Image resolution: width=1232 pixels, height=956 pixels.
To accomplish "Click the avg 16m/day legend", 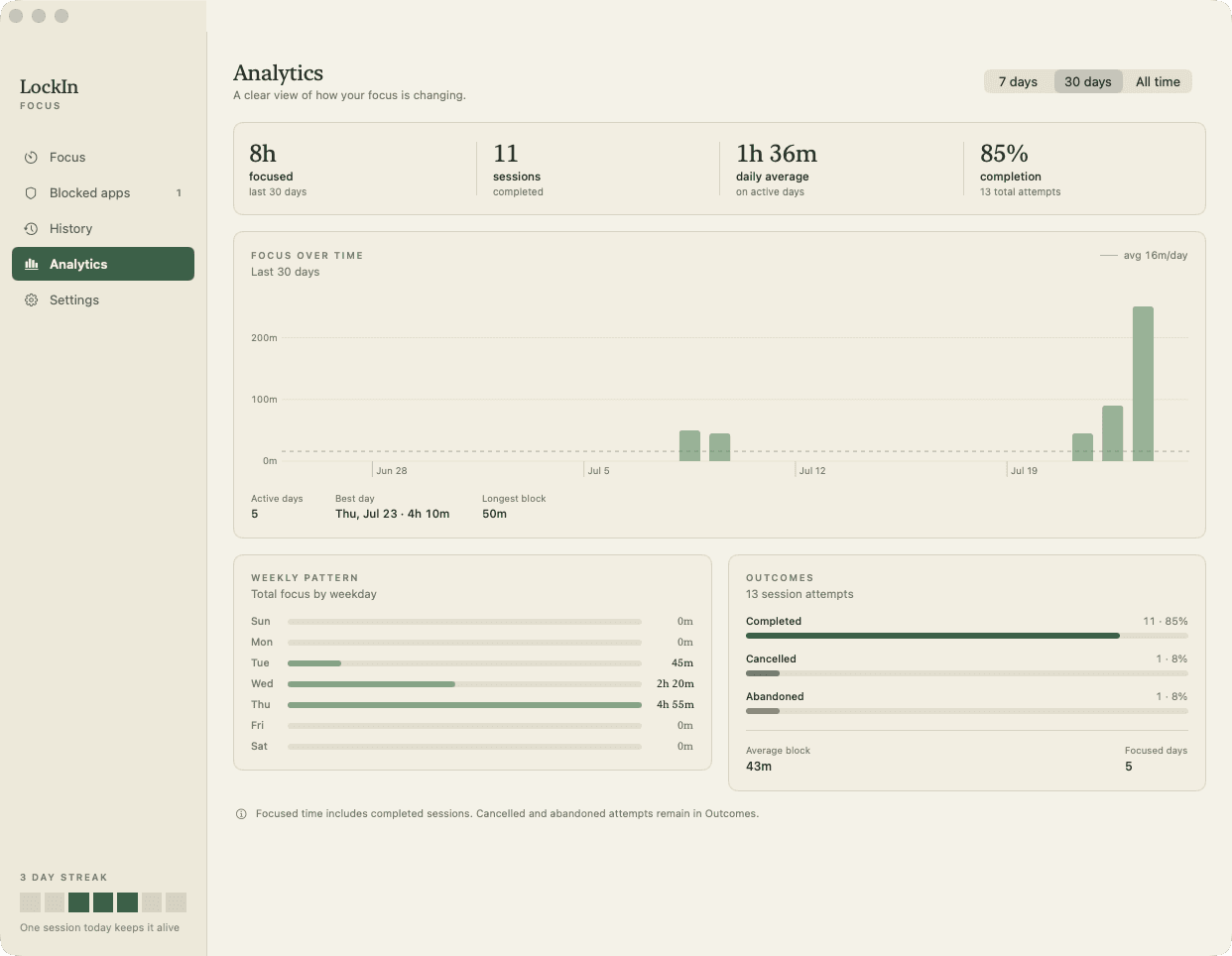I will [x=1144, y=256].
